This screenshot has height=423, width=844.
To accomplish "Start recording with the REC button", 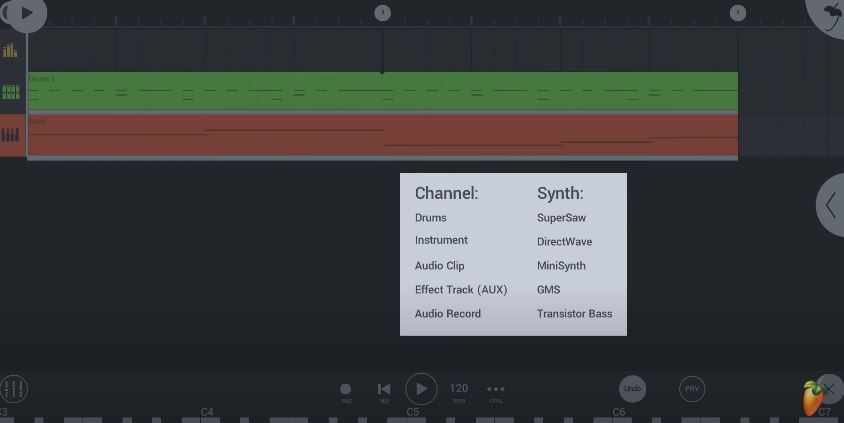I will pos(346,392).
